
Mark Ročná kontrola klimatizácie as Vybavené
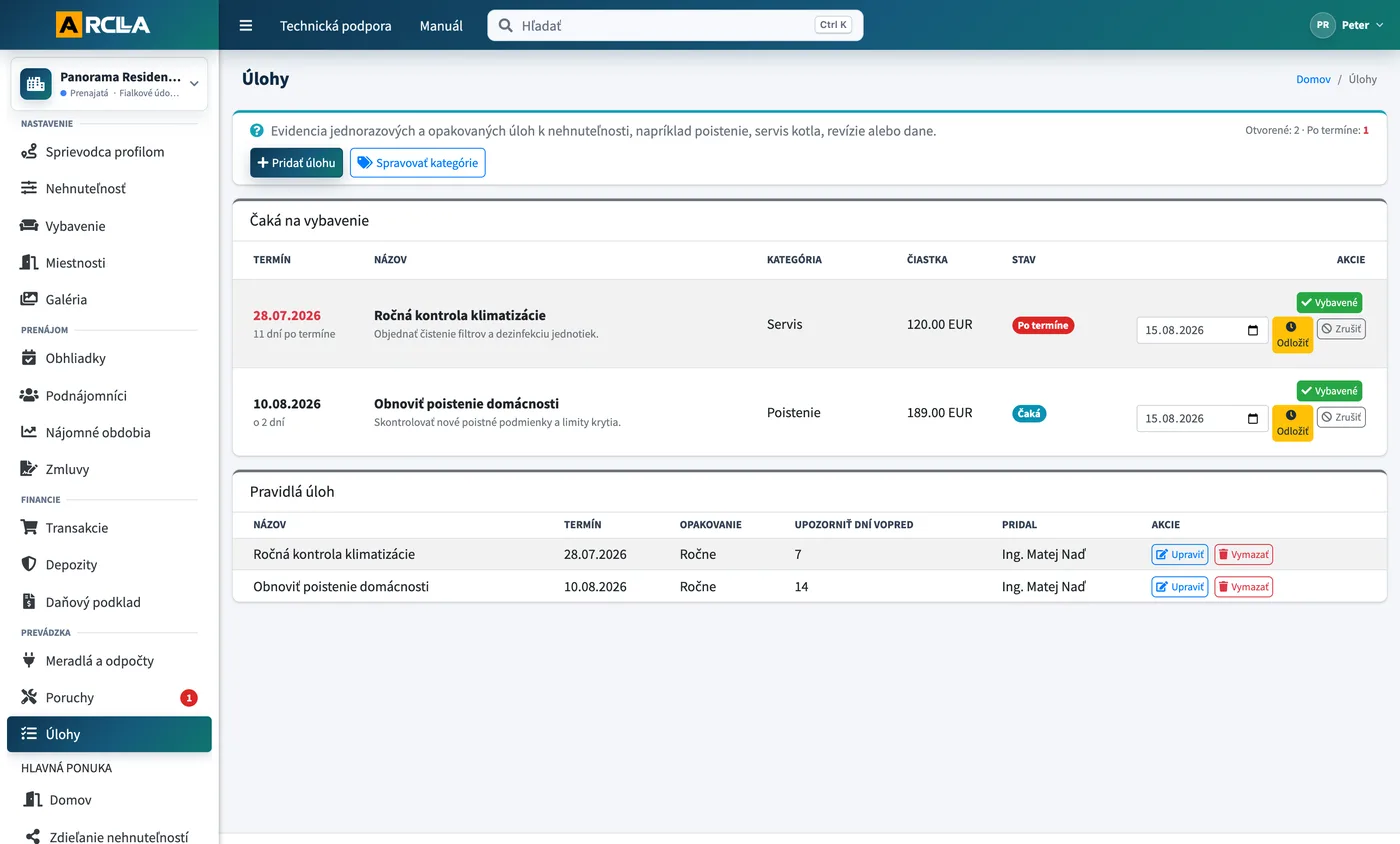1329,303
